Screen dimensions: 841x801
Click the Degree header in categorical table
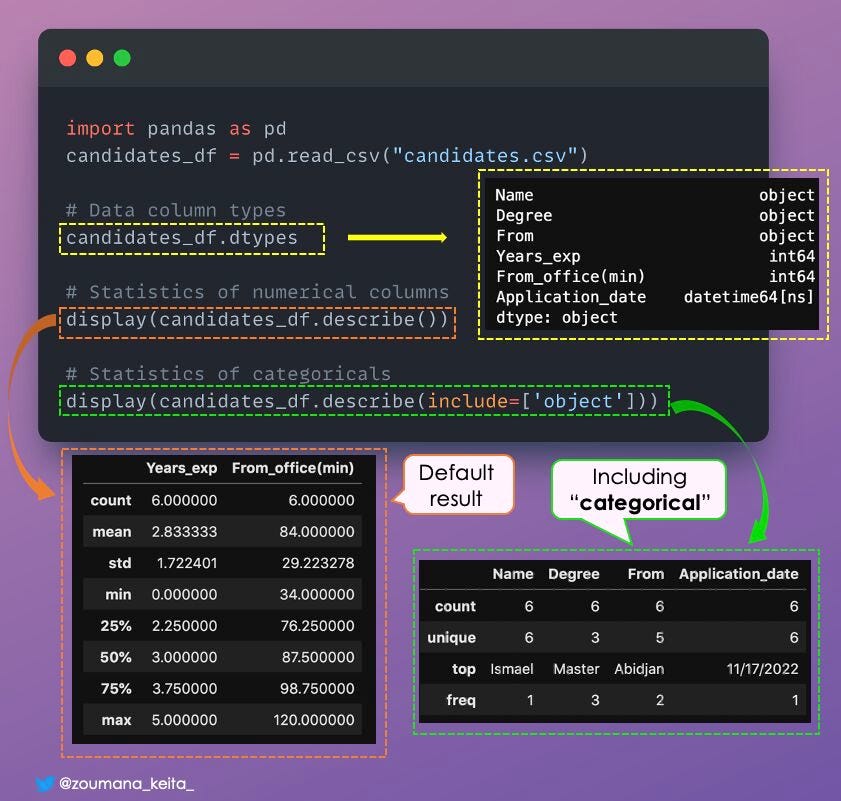(574, 574)
